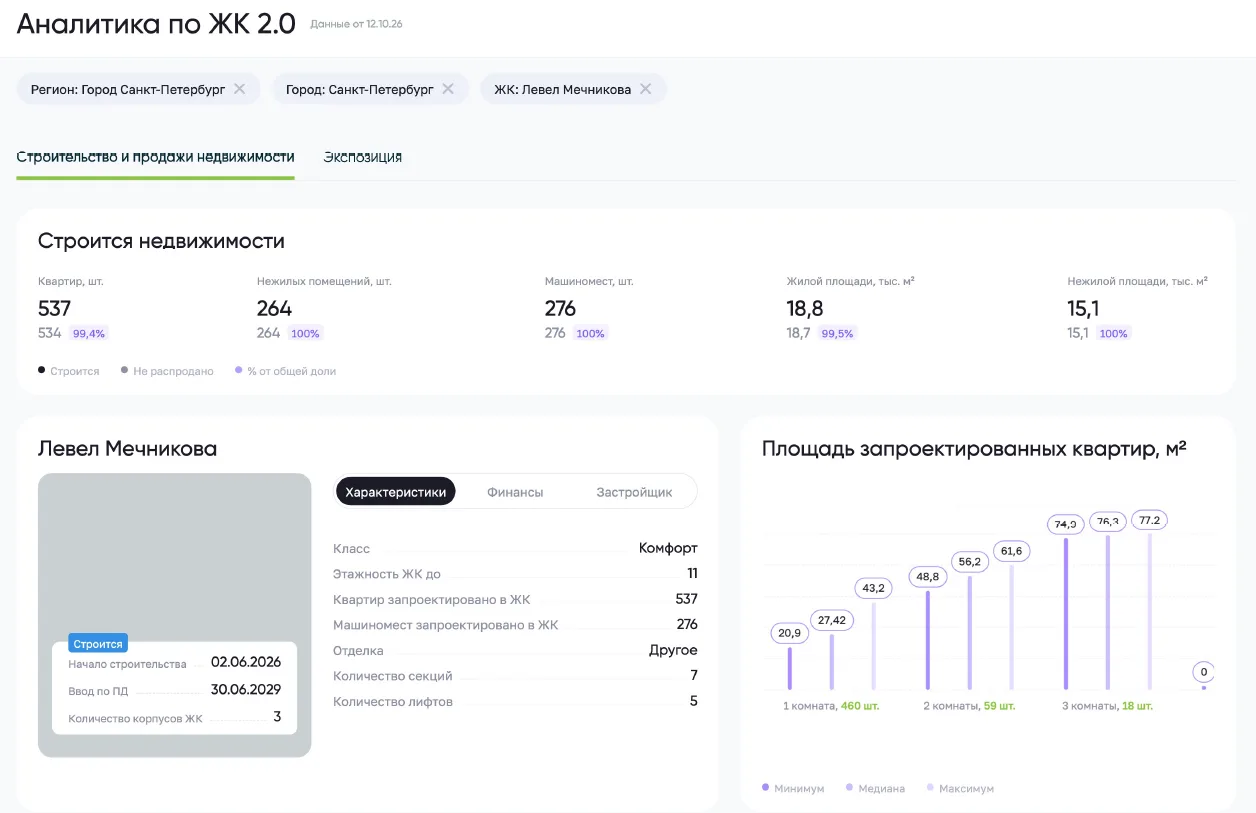
Task: Click the 20,9 minimum bar label
Action: [789, 633]
